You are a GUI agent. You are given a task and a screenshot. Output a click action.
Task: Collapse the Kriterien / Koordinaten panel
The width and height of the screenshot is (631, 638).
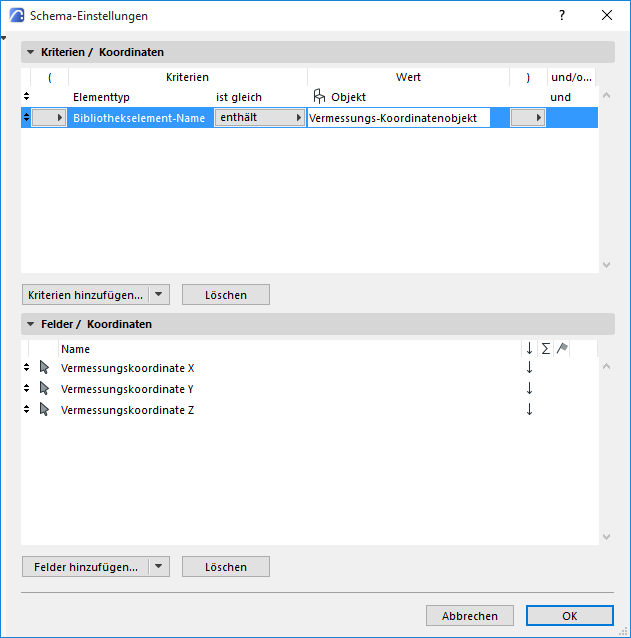point(30,52)
